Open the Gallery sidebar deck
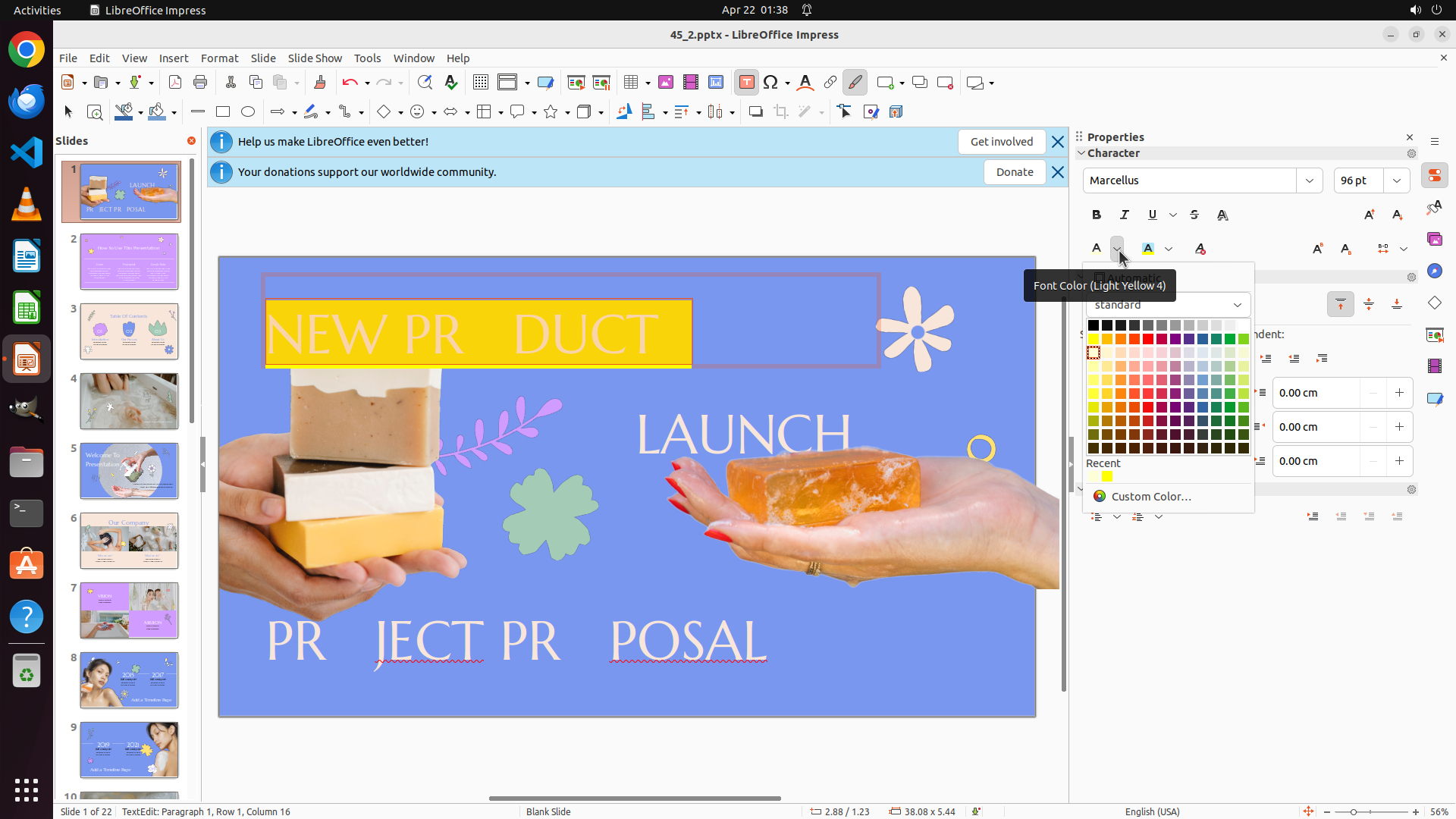 click(1435, 240)
